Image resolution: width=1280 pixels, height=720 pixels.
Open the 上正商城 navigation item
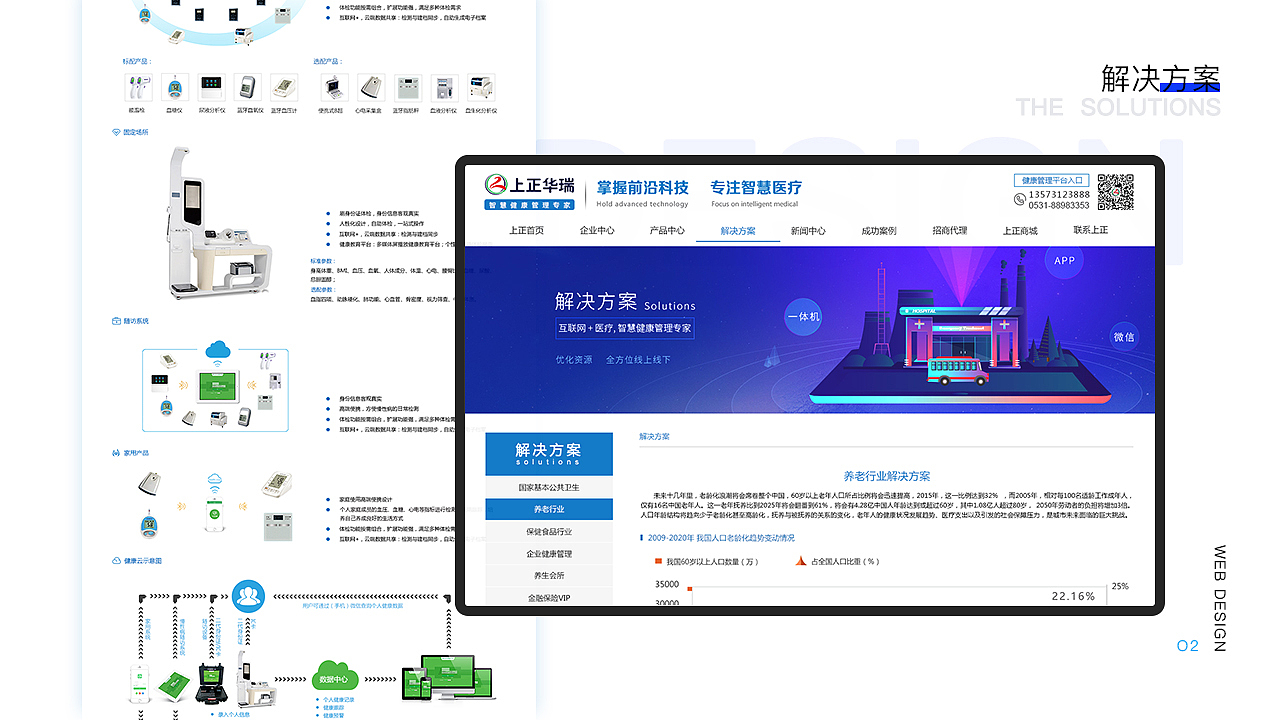[x=1020, y=231]
